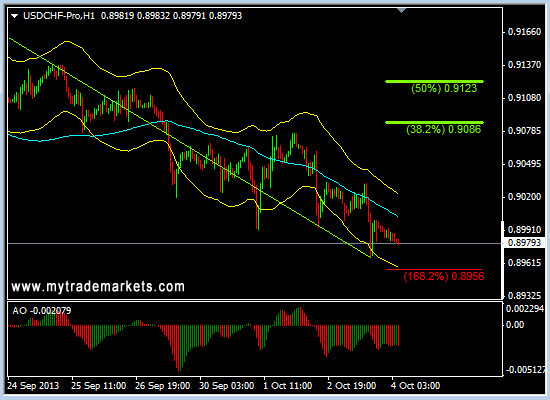Click the current price tag 0.89793
The width and height of the screenshot is (550, 400).
(x=524, y=242)
